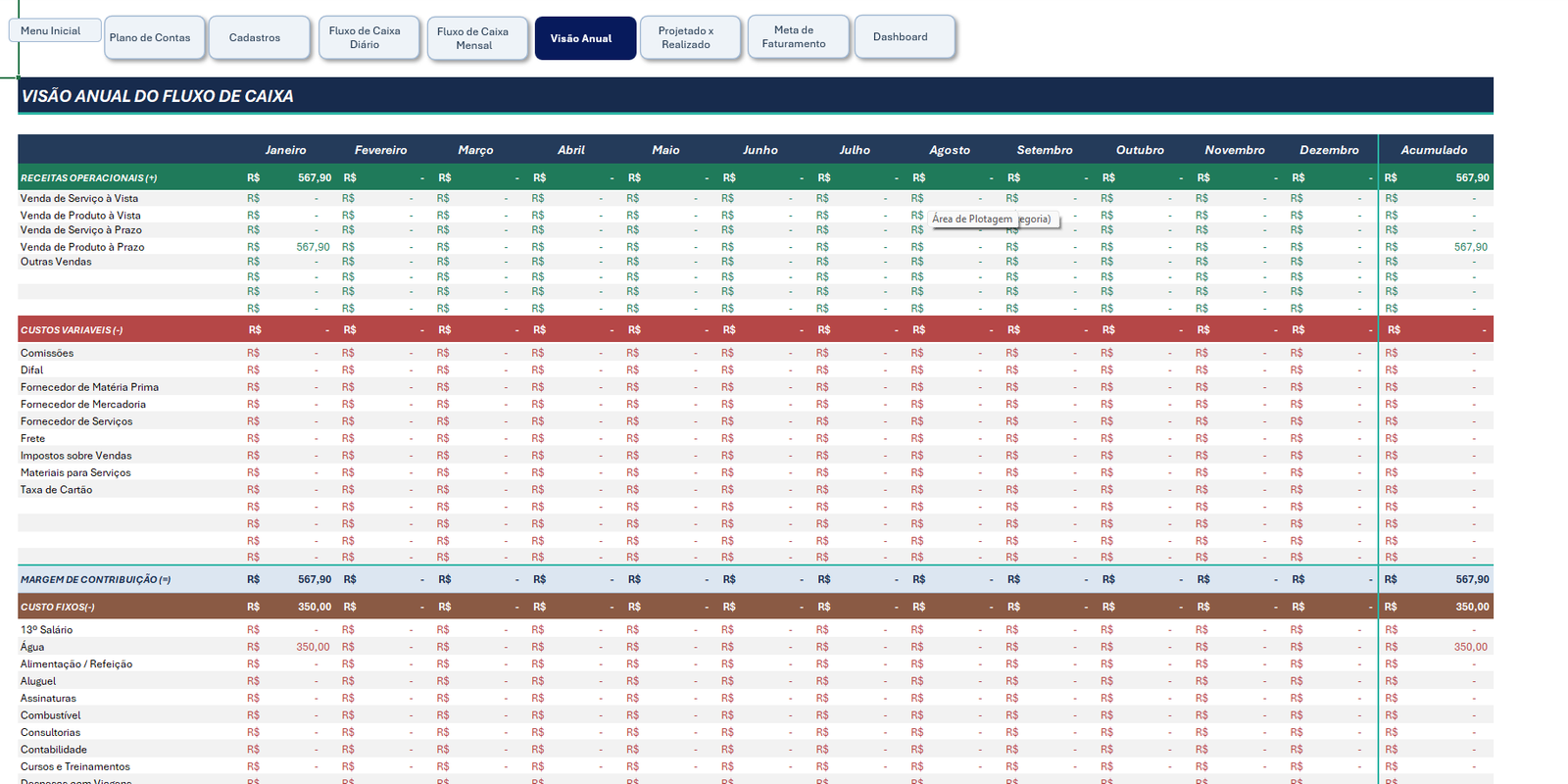Viewport: 1568px width, 784px height.
Task: Click the Março column header
Action: click(x=475, y=150)
